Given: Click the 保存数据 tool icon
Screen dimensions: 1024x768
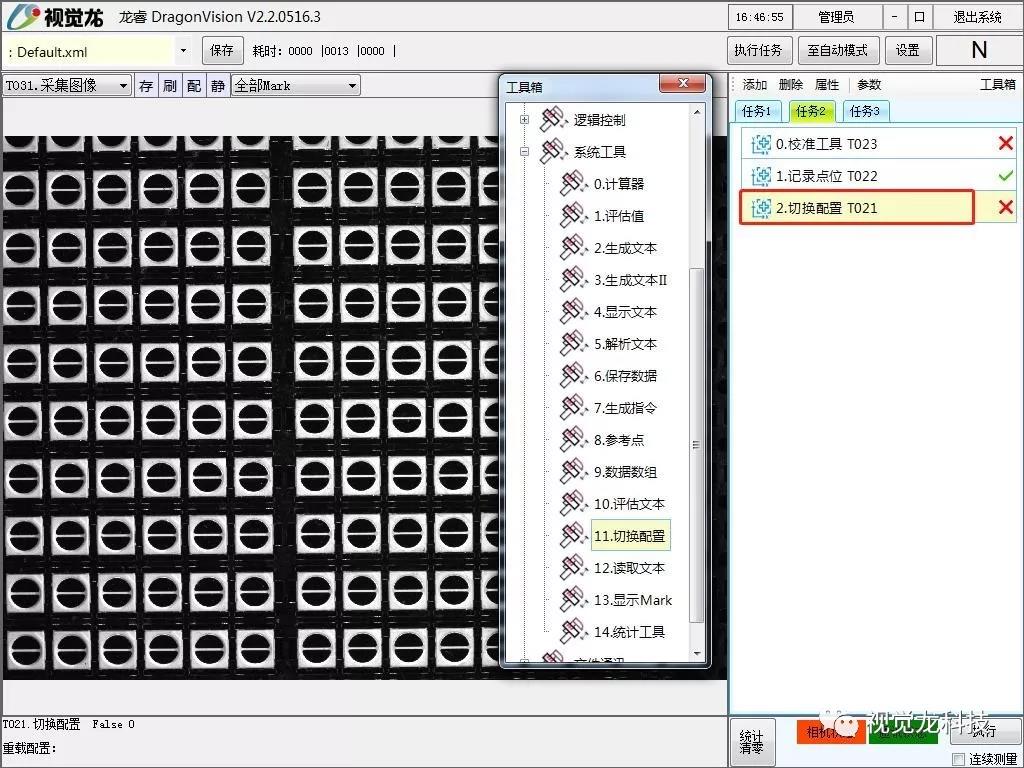Looking at the screenshot, I should point(572,376).
